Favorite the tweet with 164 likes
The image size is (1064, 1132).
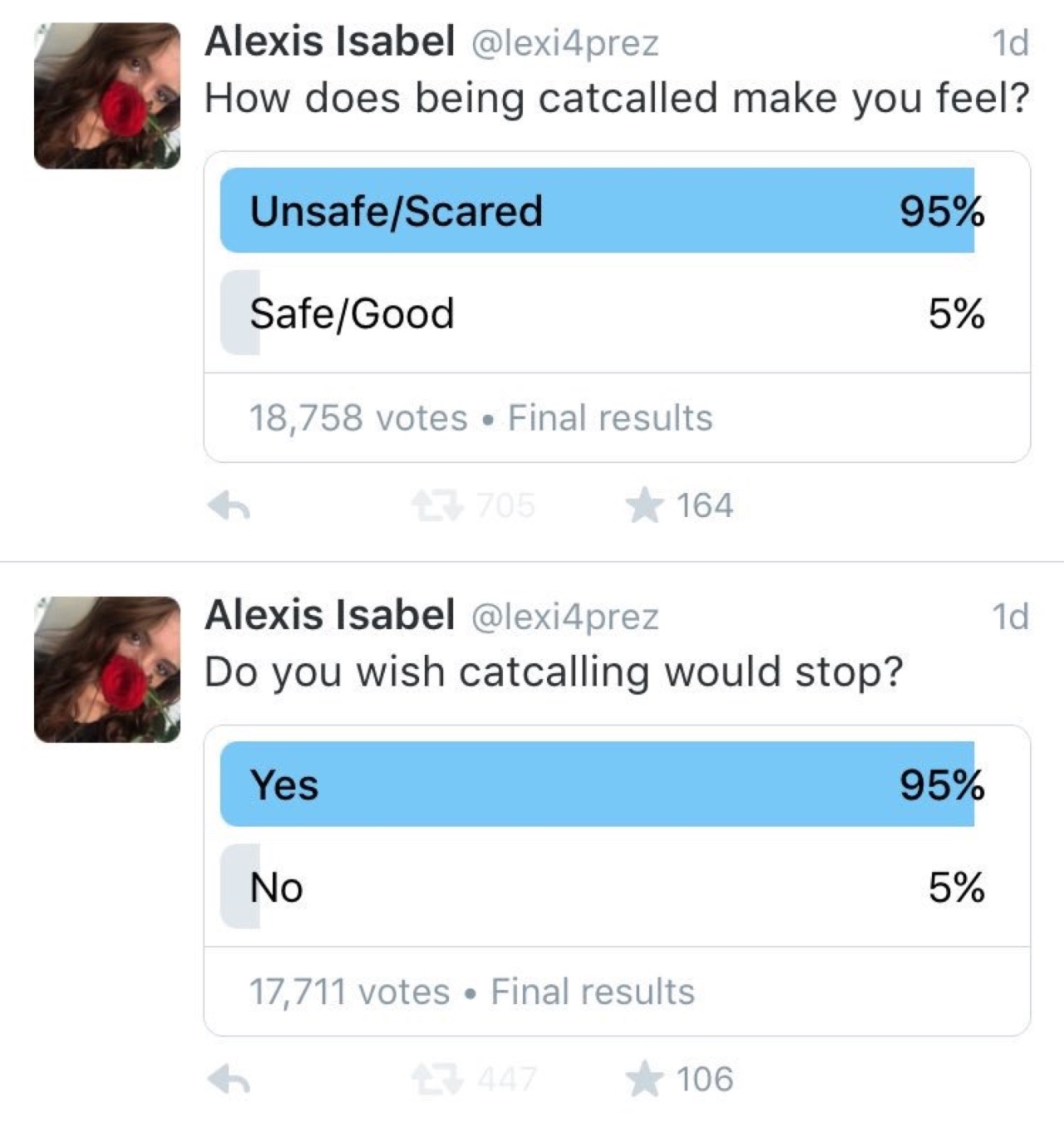pos(645,505)
